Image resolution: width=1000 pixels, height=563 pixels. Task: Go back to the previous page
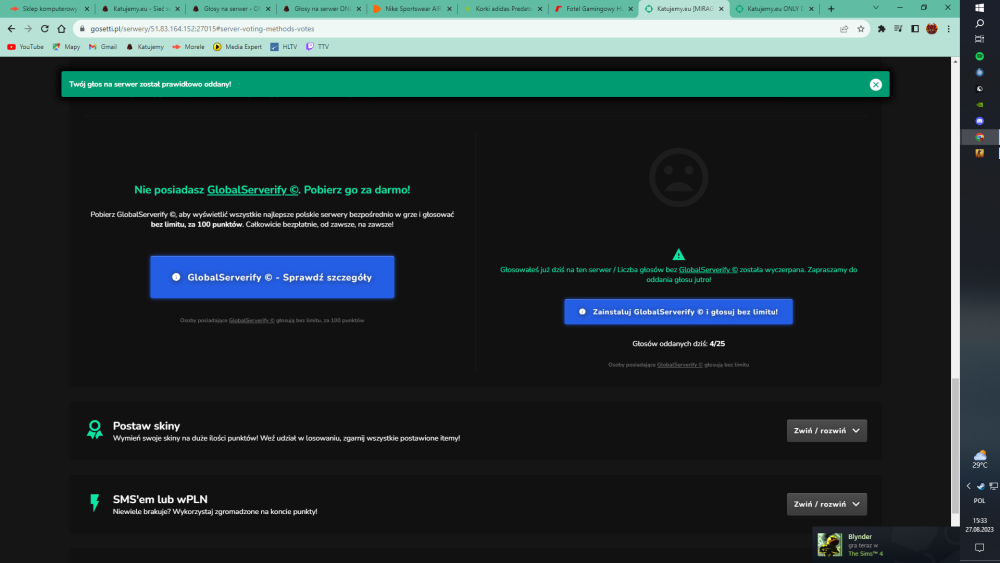click(x=11, y=29)
